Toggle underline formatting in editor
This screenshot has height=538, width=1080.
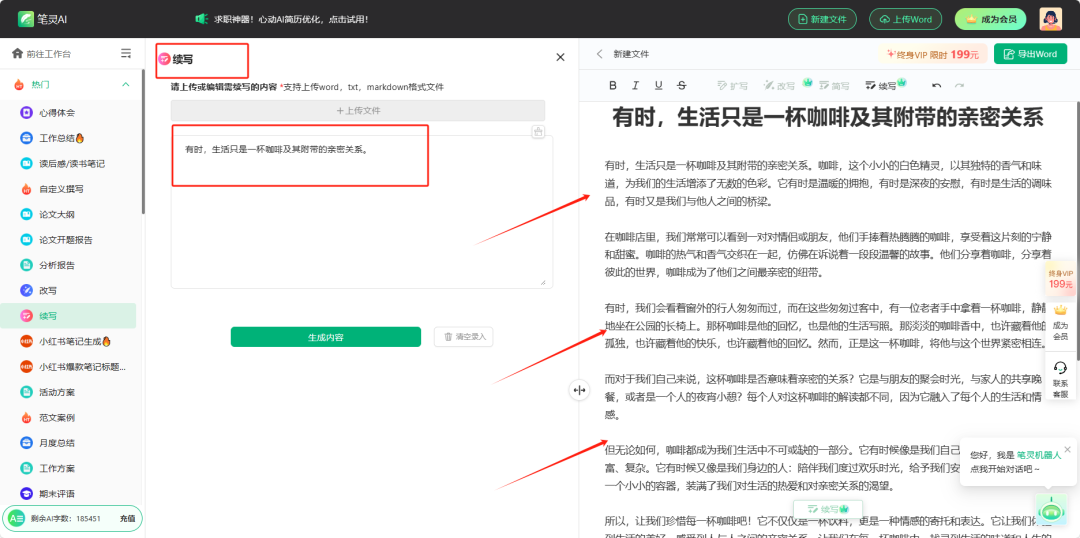tap(658, 85)
